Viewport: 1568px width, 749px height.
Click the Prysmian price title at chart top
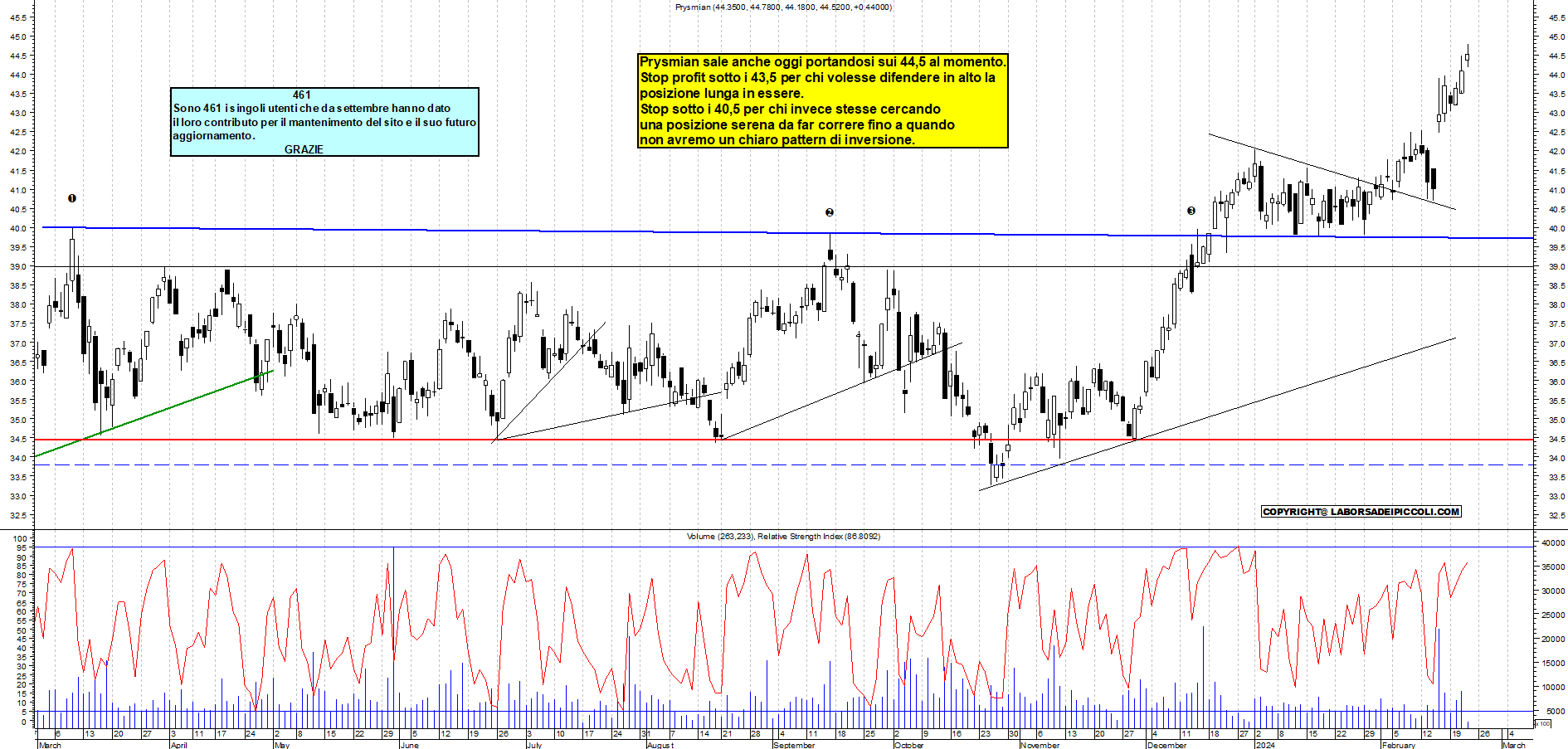pos(783,7)
